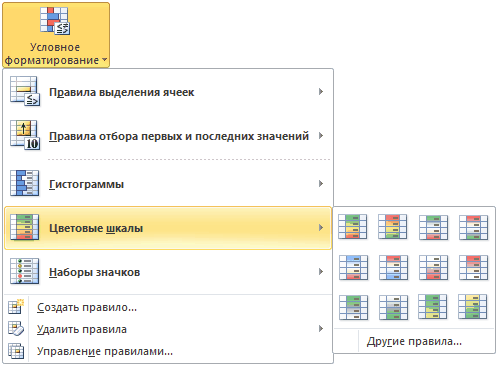Apply the green-yellow color scale
This screenshot has height=368, width=502.
pos(433,307)
